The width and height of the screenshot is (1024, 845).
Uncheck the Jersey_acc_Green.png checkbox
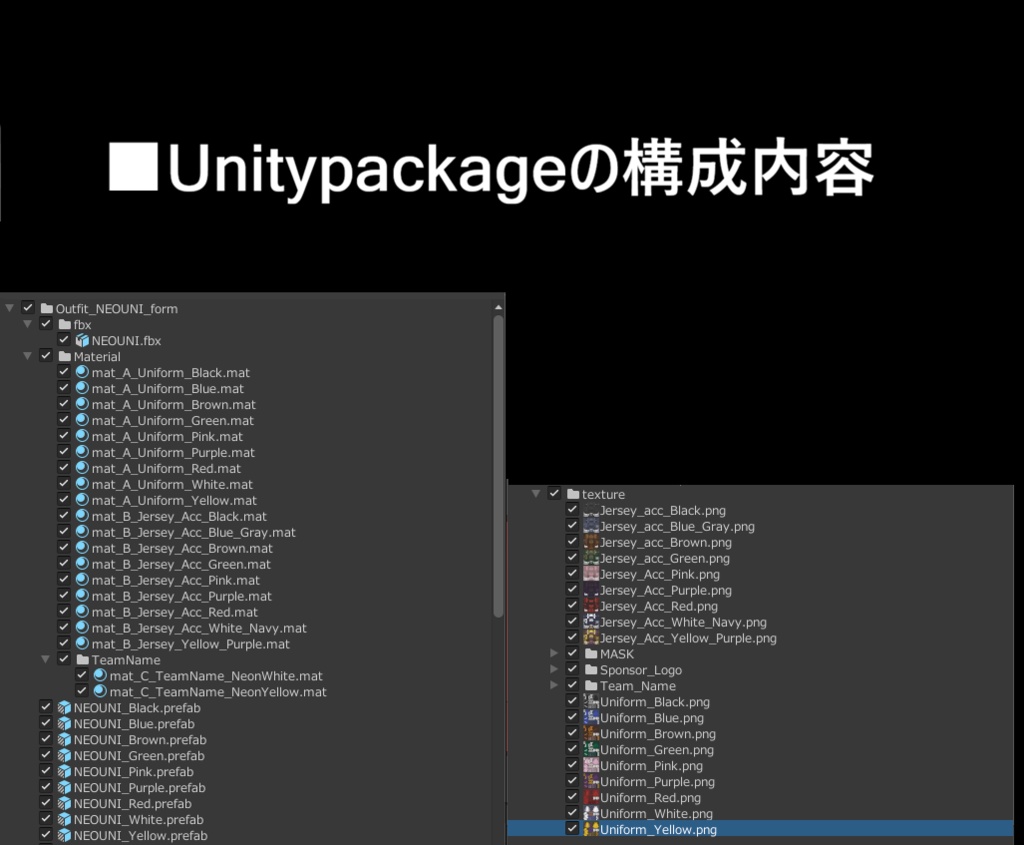coord(572,558)
